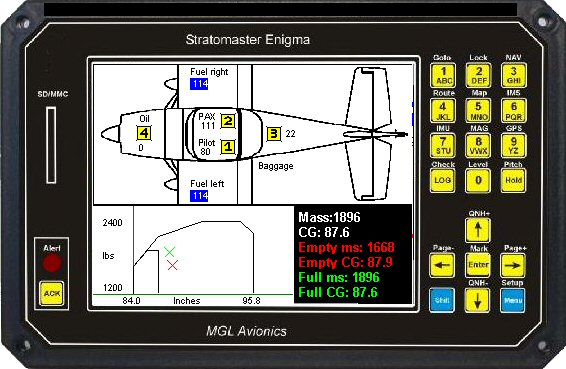Click the blue Shift key
The image size is (566, 369).
(x=442, y=300)
